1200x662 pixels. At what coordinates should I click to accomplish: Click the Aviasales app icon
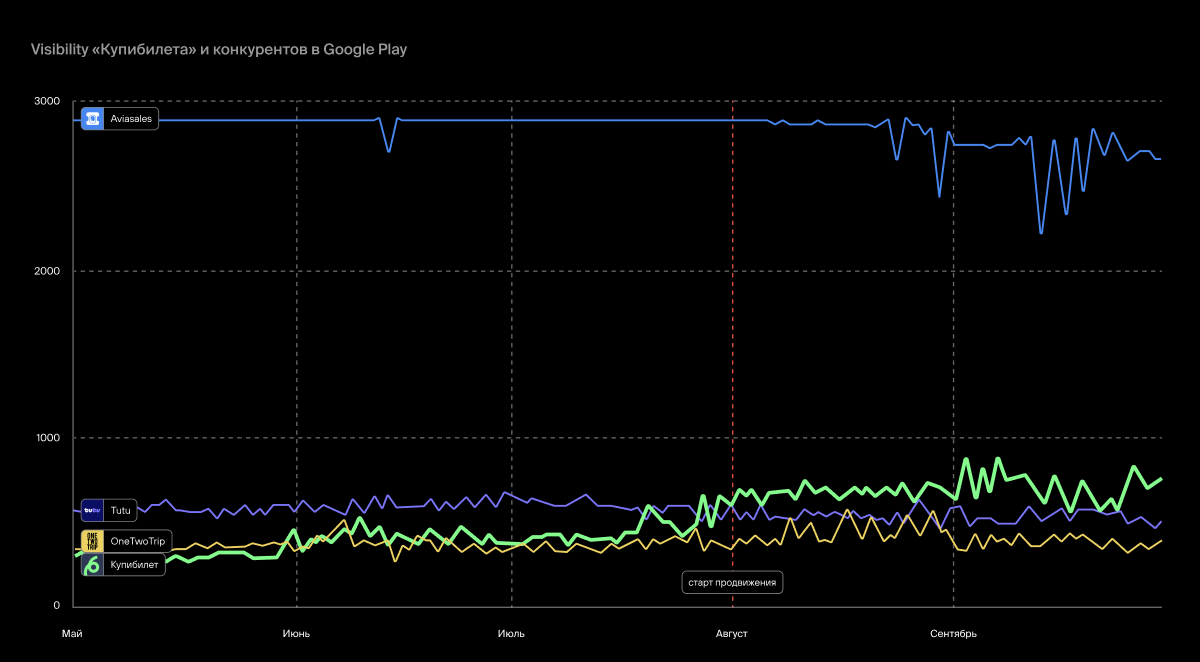[x=93, y=119]
